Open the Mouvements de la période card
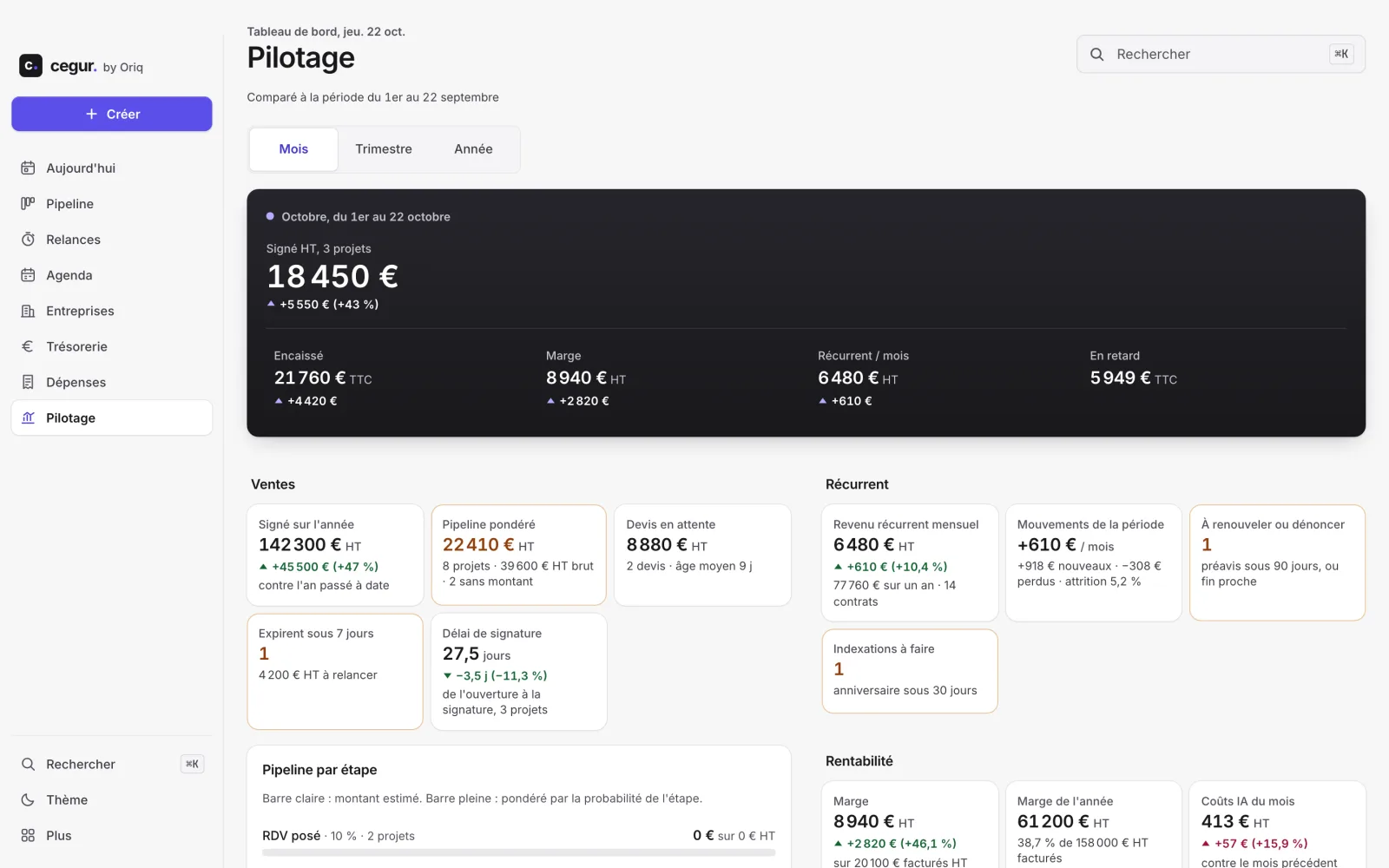The height and width of the screenshot is (868, 1389). coord(1093,562)
